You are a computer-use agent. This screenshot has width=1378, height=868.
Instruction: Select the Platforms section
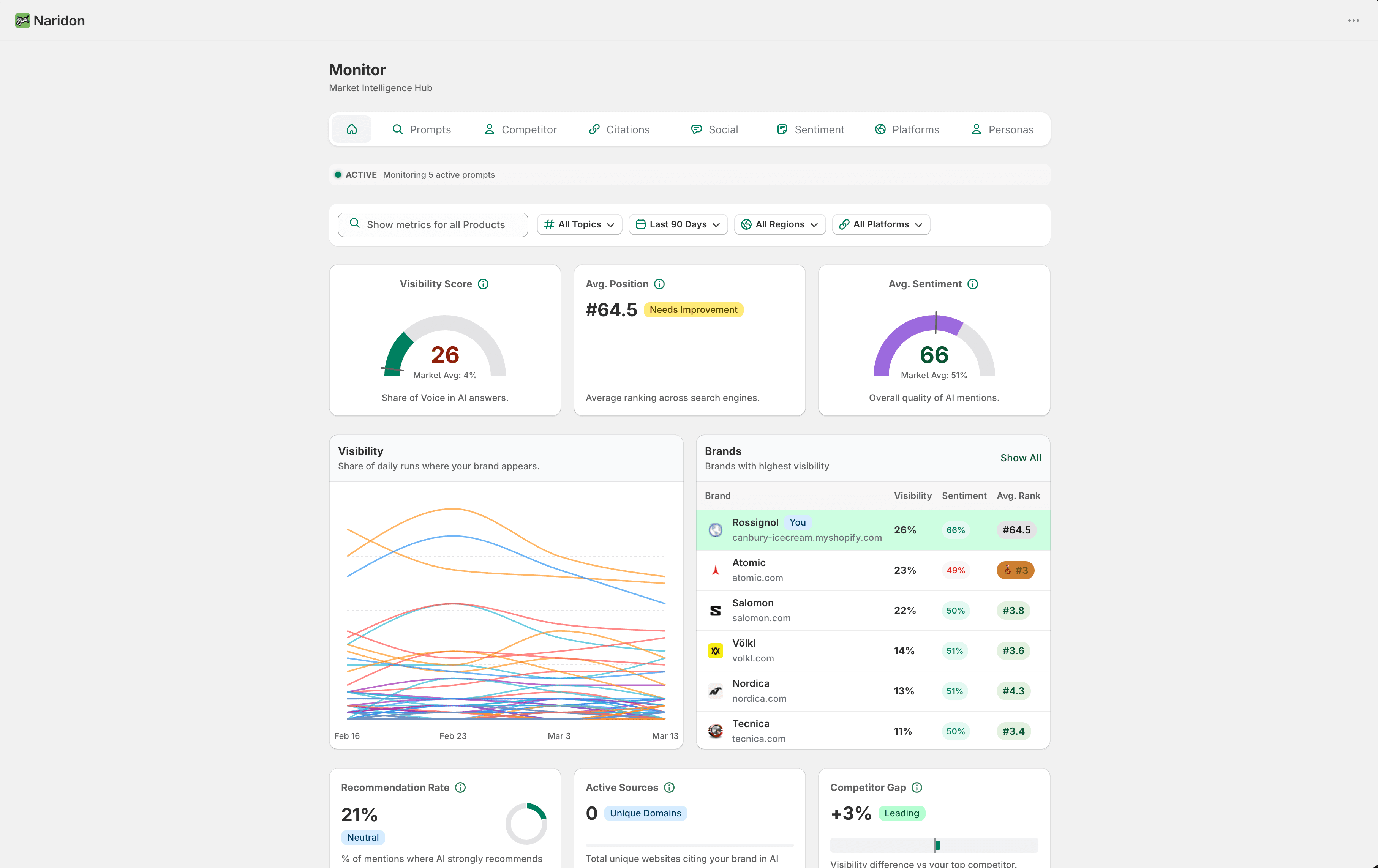907,129
